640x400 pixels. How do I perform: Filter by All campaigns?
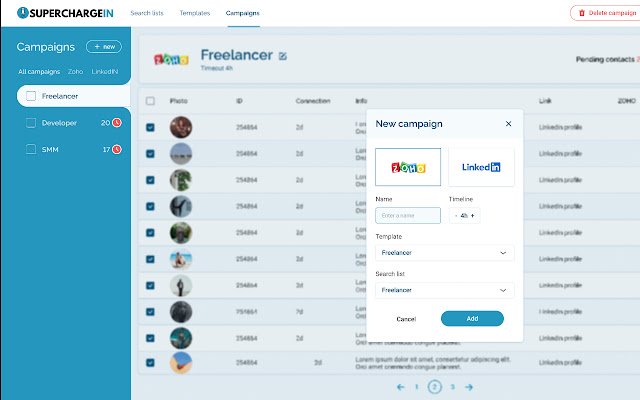pyautogui.click(x=39, y=71)
